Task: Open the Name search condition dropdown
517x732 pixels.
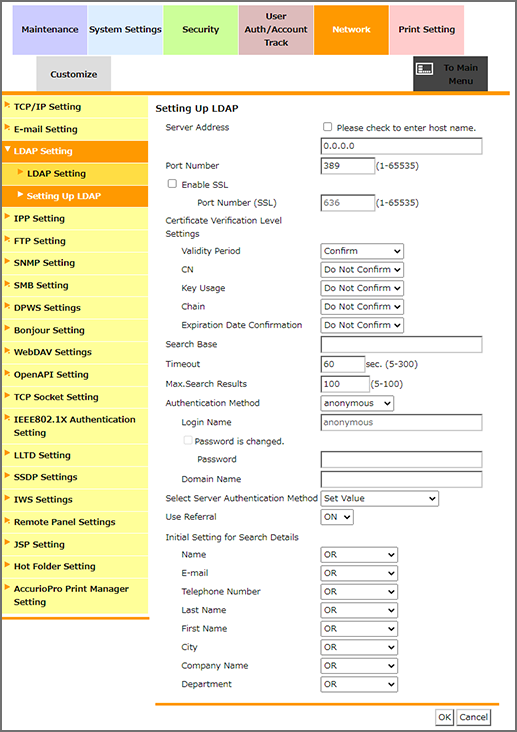Action: 359,555
